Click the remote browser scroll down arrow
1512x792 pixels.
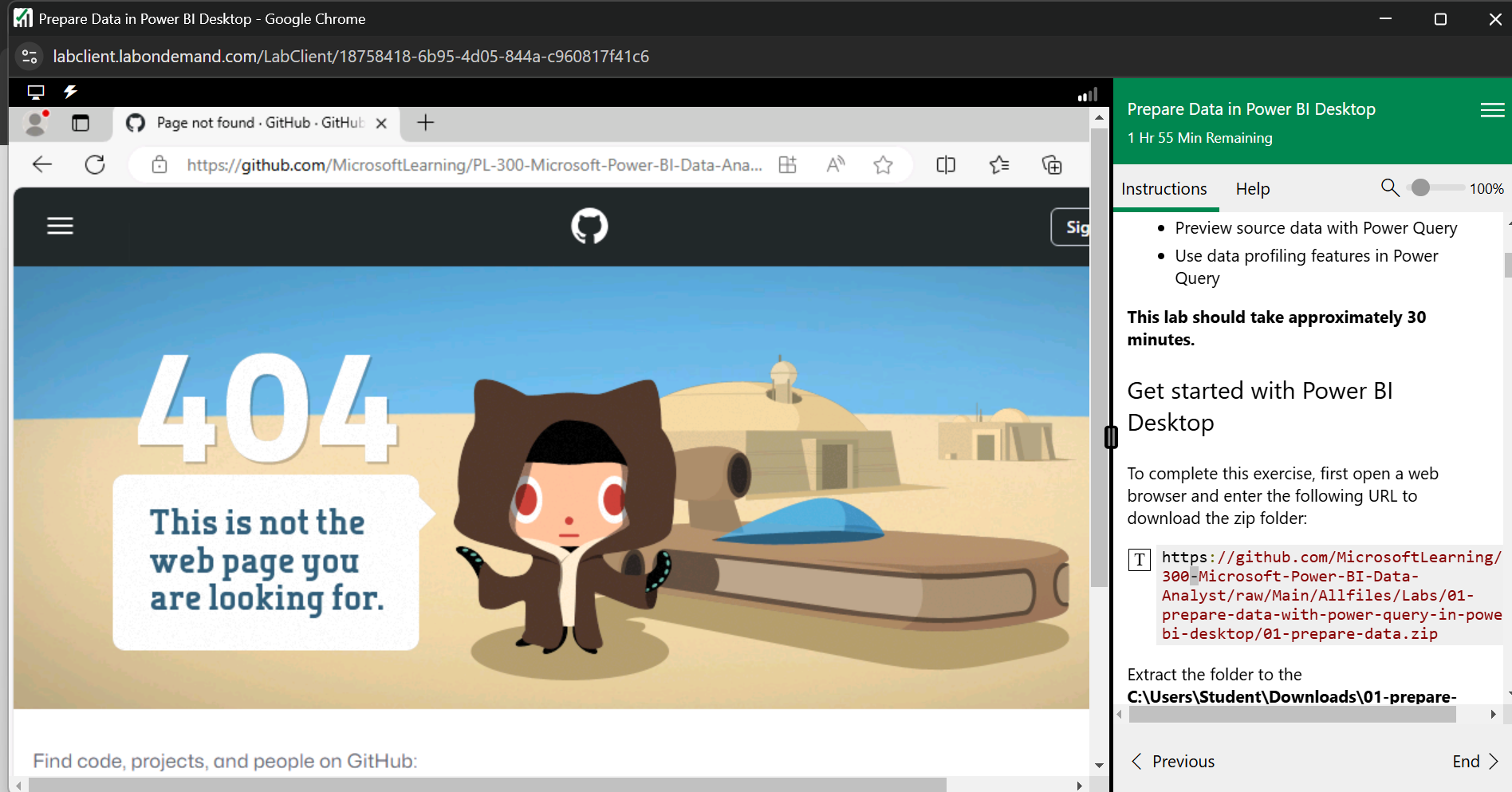pos(1099,765)
